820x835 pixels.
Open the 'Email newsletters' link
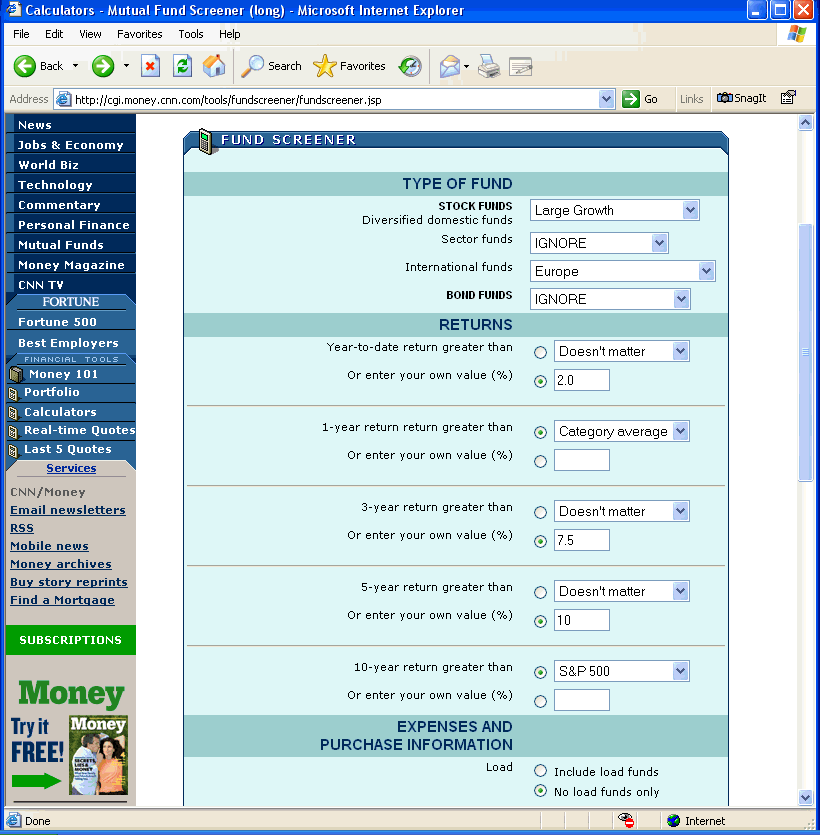coord(67,509)
